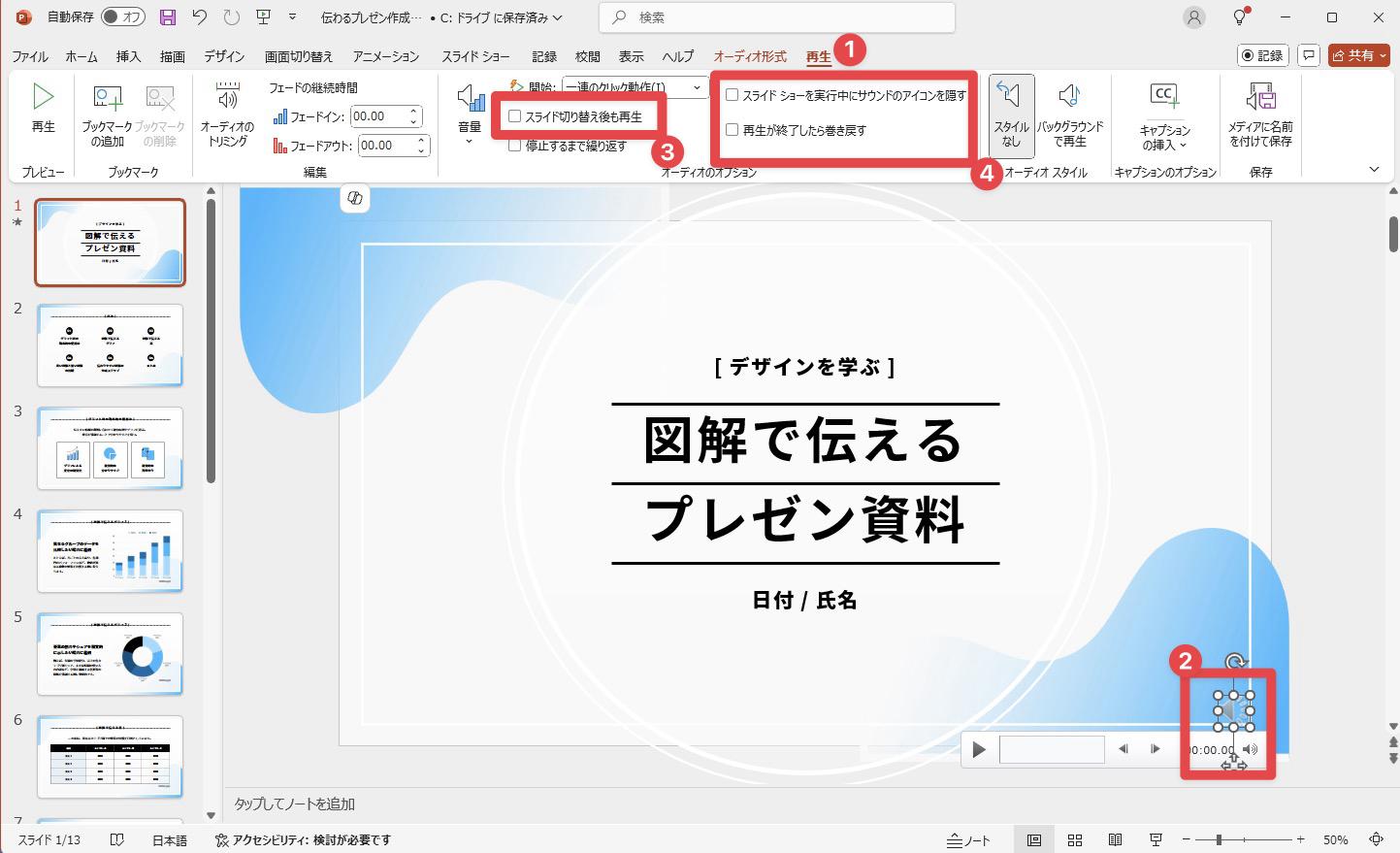Toggle 自動保存 switch

coord(123,17)
